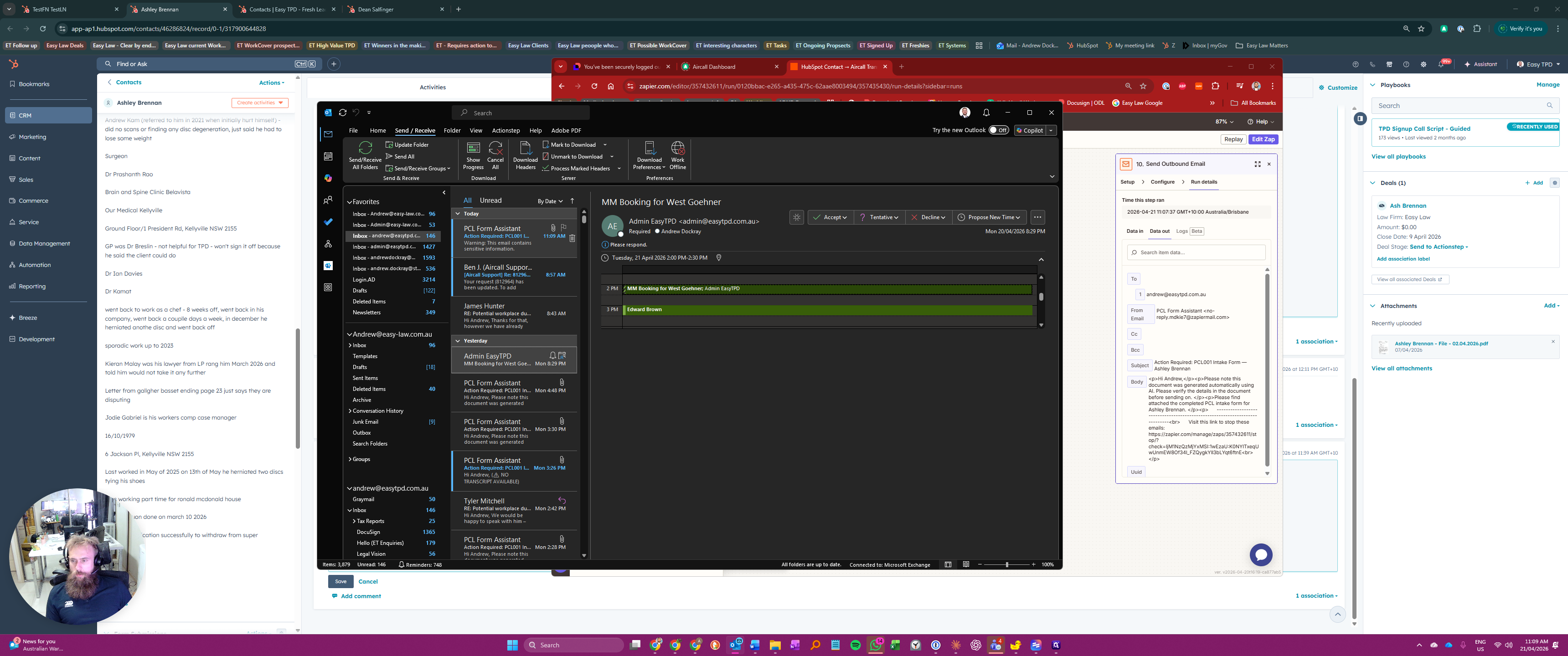Click the Outlook zoom slider handle

(1007, 565)
